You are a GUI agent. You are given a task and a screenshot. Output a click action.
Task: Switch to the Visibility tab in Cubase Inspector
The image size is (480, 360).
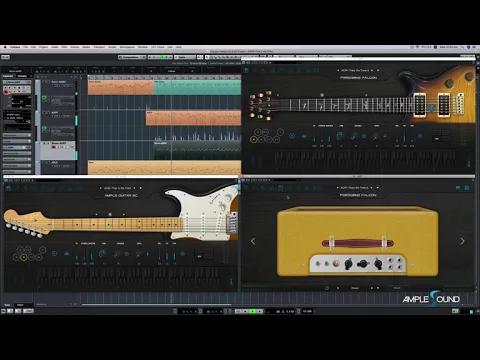pyautogui.click(x=22, y=76)
